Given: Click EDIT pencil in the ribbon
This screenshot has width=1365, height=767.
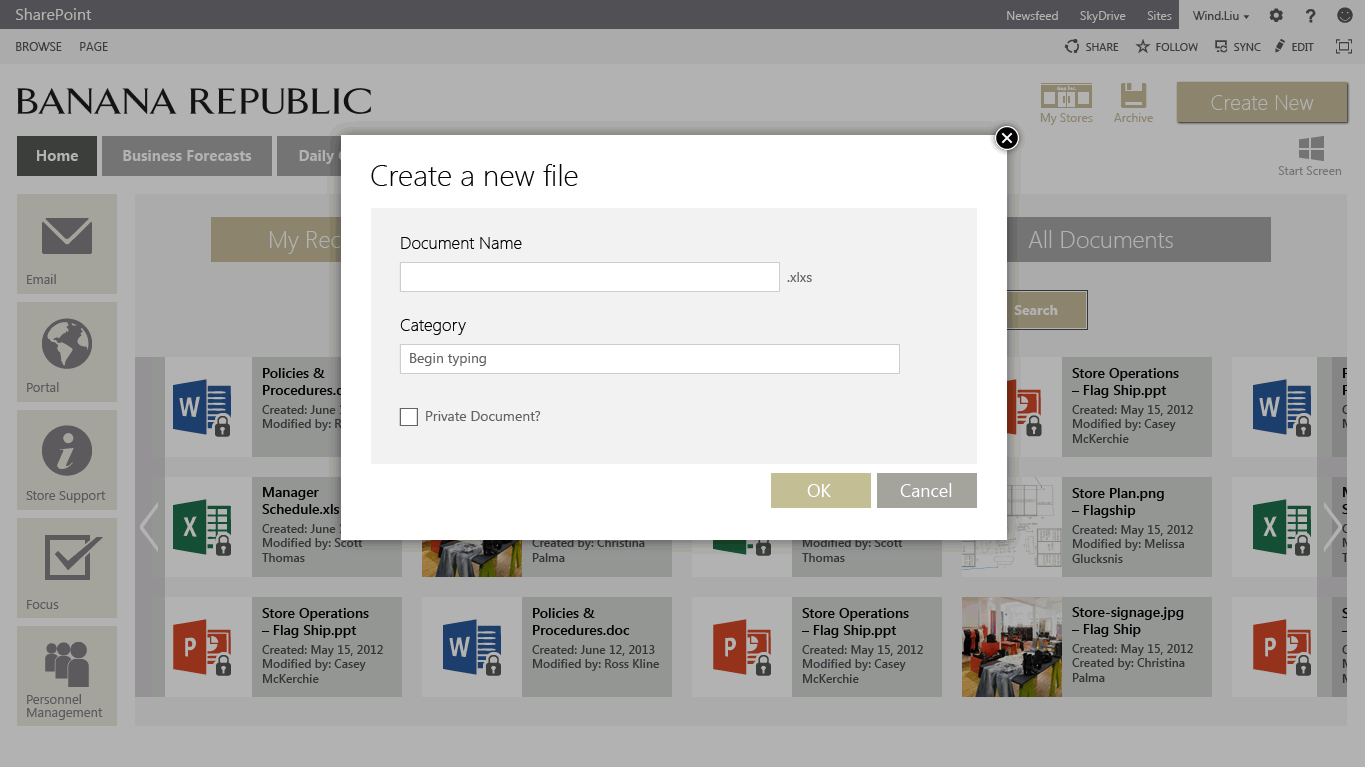Looking at the screenshot, I should tap(1294, 47).
